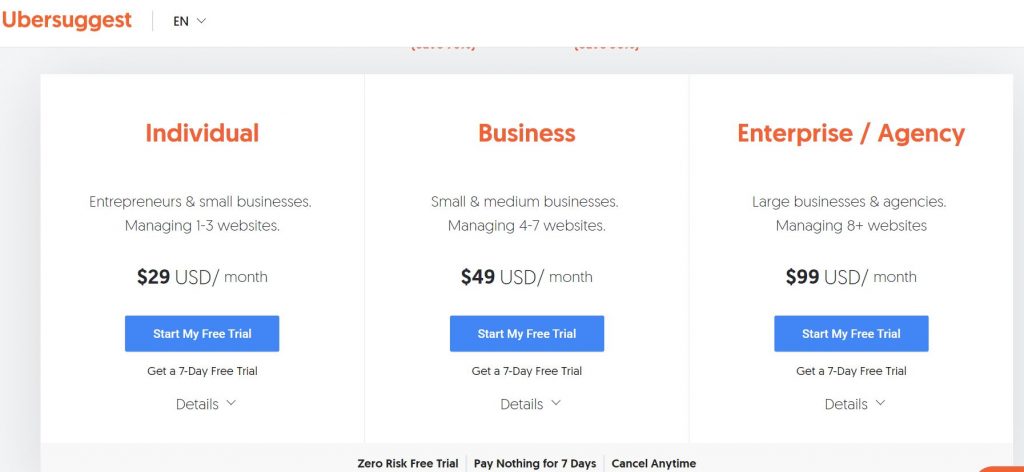Viewport: 1024px width, 472px height.
Task: Click the $49 USD/month price
Action: [x=526, y=277]
